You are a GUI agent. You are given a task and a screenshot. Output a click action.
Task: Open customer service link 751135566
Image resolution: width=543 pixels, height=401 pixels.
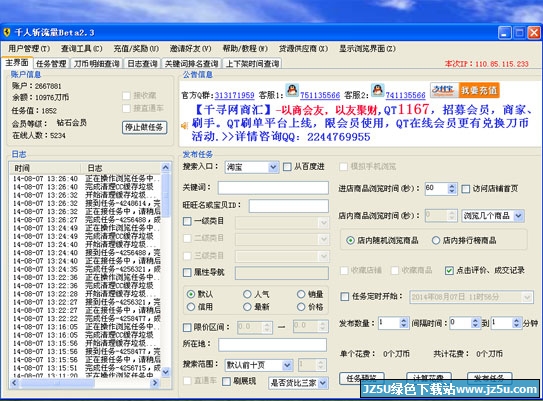click(320, 95)
